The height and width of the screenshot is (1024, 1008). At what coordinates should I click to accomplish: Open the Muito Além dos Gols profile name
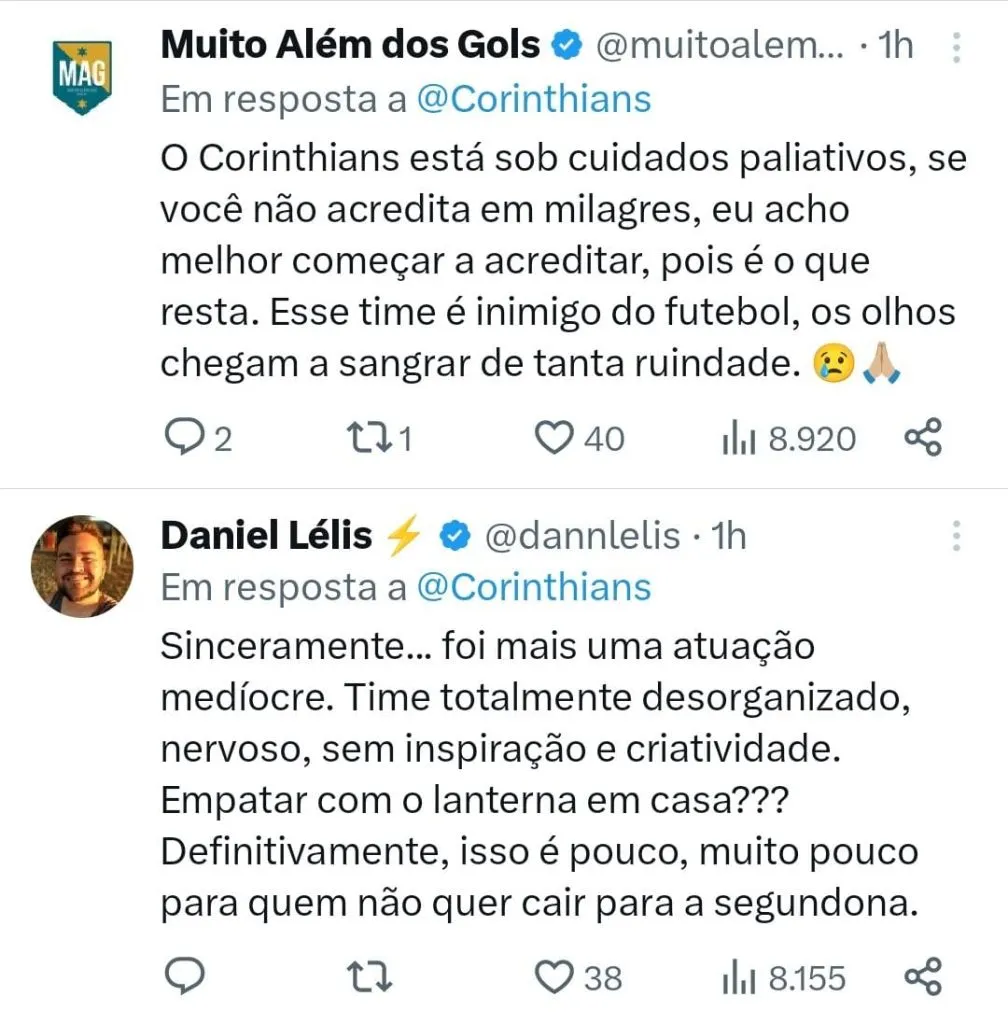350,45
